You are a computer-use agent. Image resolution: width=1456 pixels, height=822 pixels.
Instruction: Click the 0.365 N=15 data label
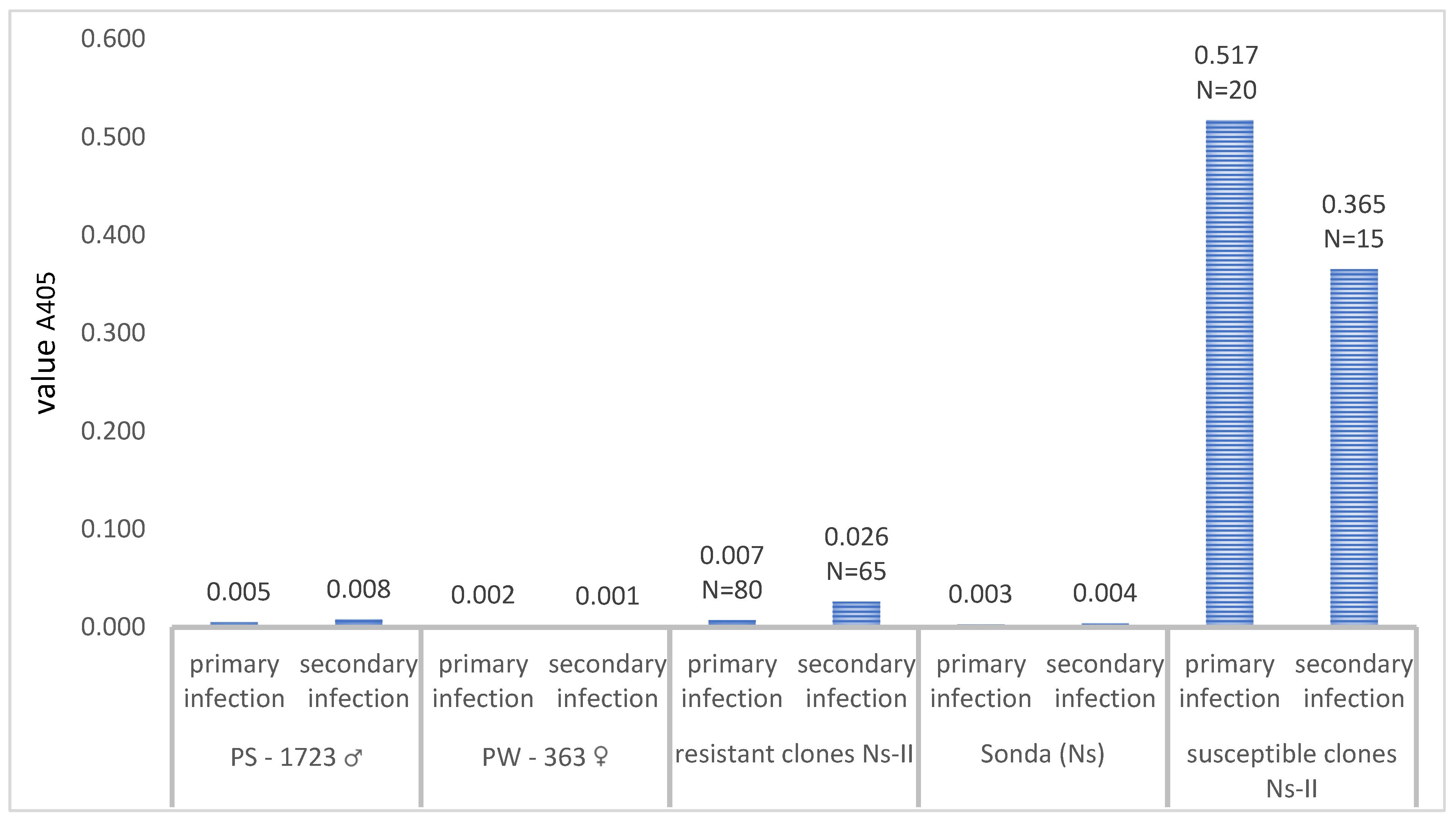tap(1354, 222)
